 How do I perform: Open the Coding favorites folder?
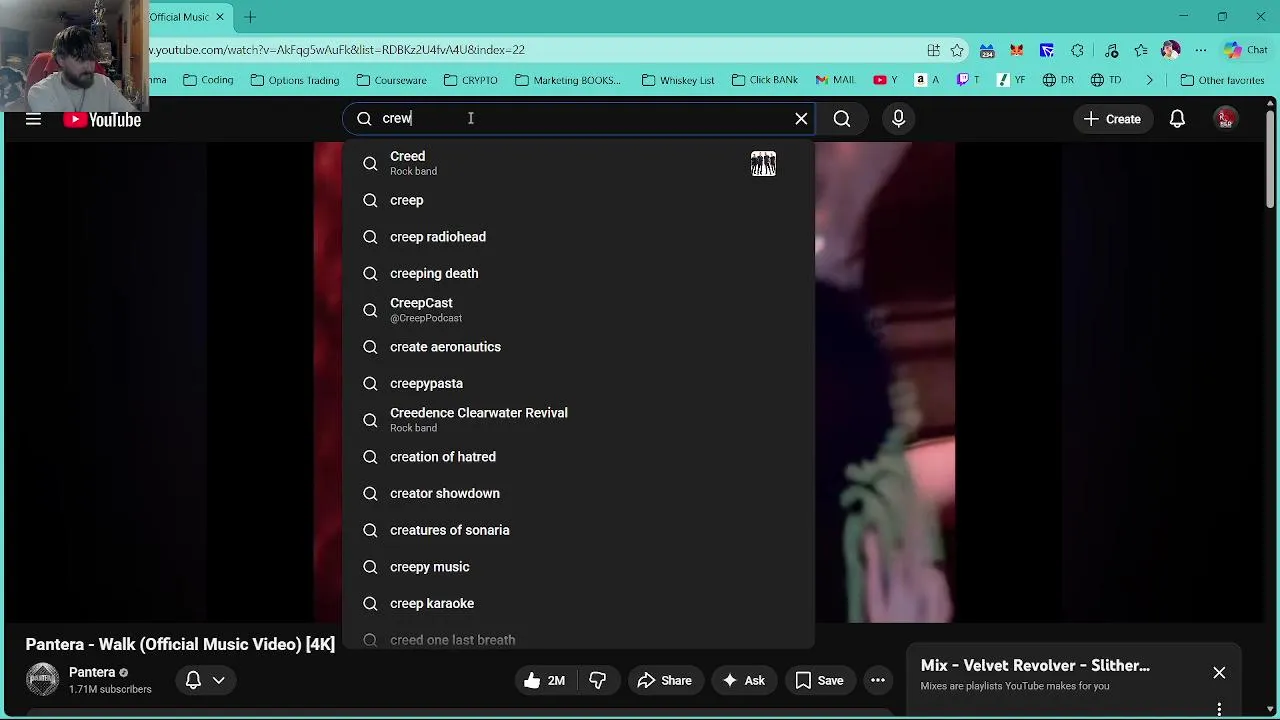207,80
